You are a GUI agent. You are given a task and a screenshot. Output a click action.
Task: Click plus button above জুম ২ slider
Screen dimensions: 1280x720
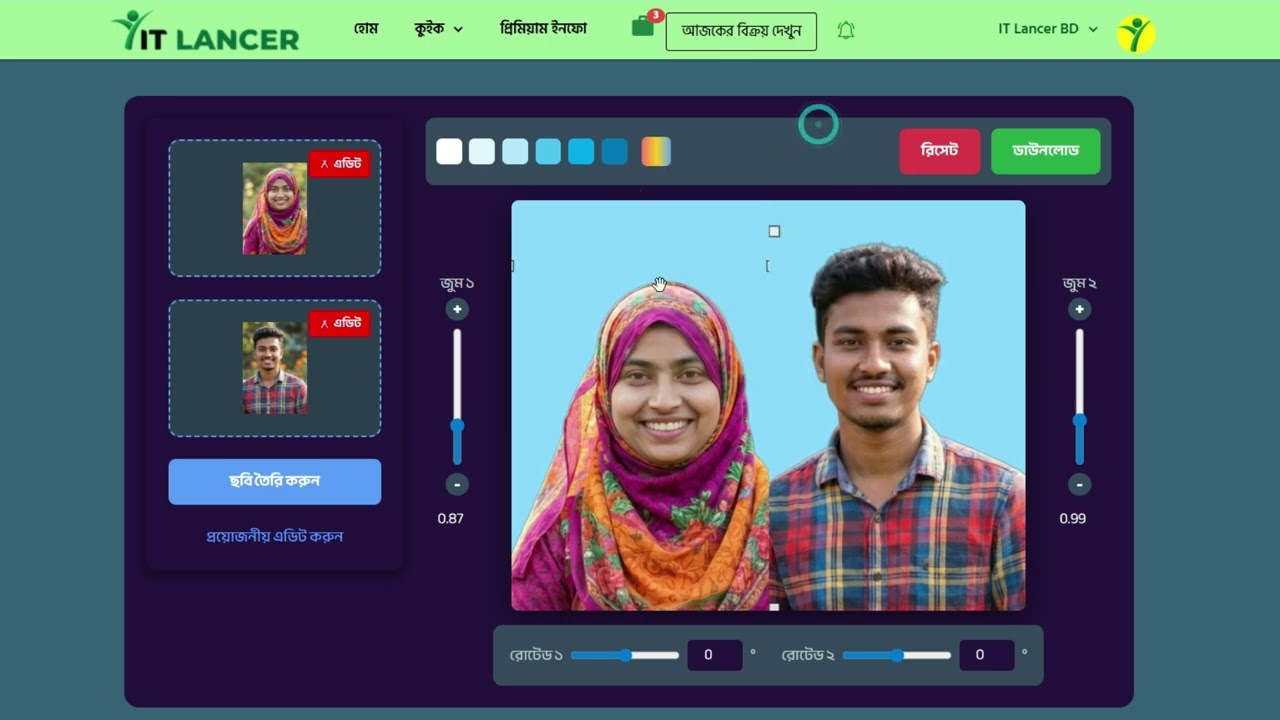point(1079,309)
